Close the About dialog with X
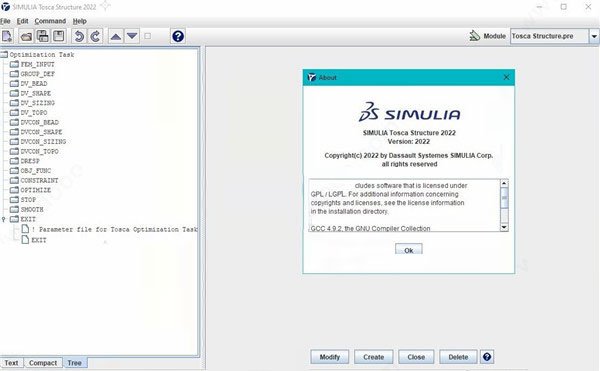The width and height of the screenshot is (600, 371). pyautogui.click(x=506, y=77)
